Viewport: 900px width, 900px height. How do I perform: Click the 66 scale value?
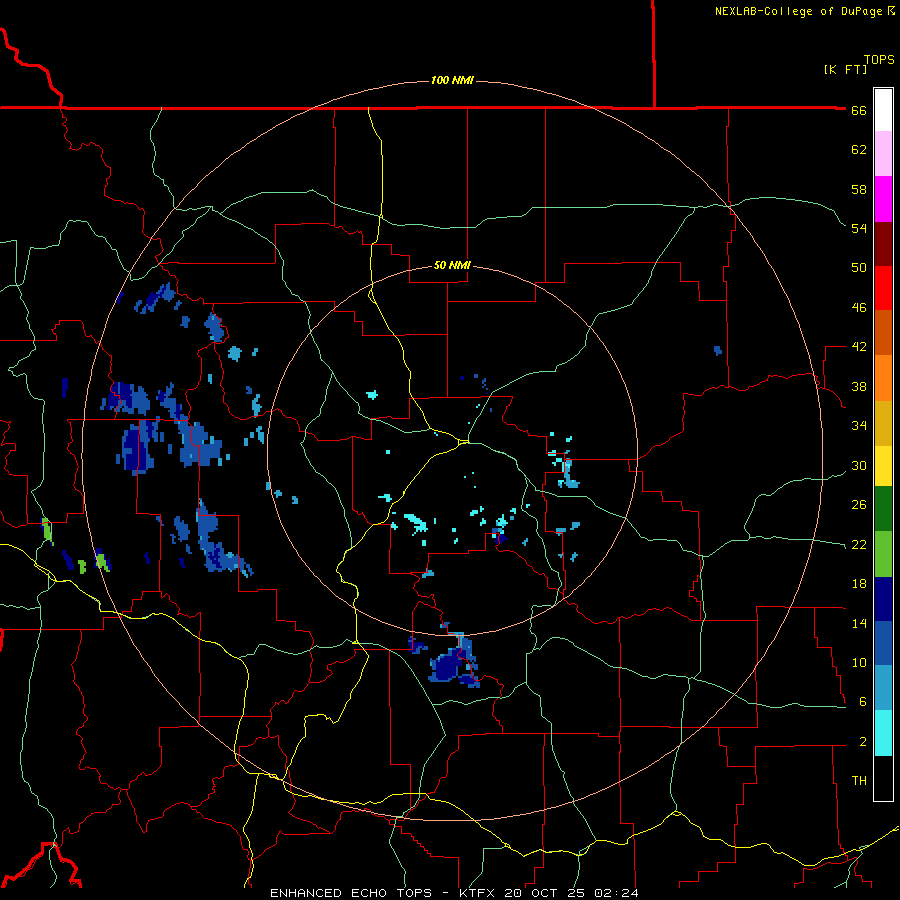pyautogui.click(x=859, y=110)
